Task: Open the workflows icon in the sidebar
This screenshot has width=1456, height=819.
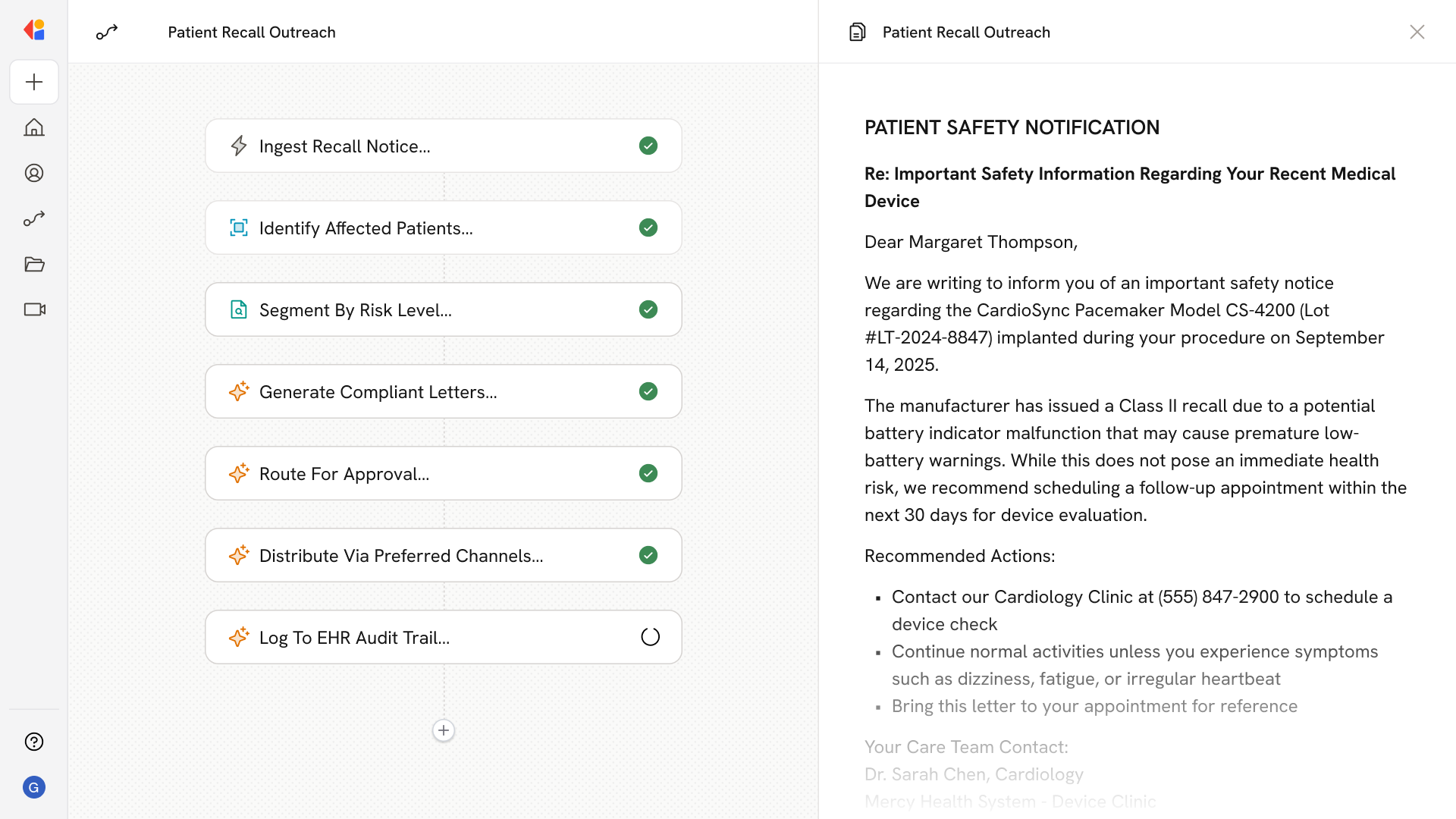Action: click(34, 218)
